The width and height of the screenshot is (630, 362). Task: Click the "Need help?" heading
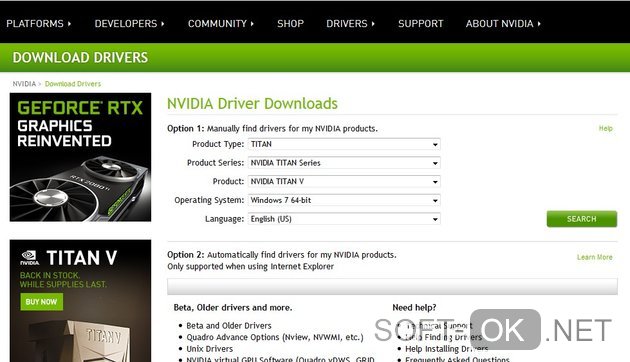click(x=414, y=308)
